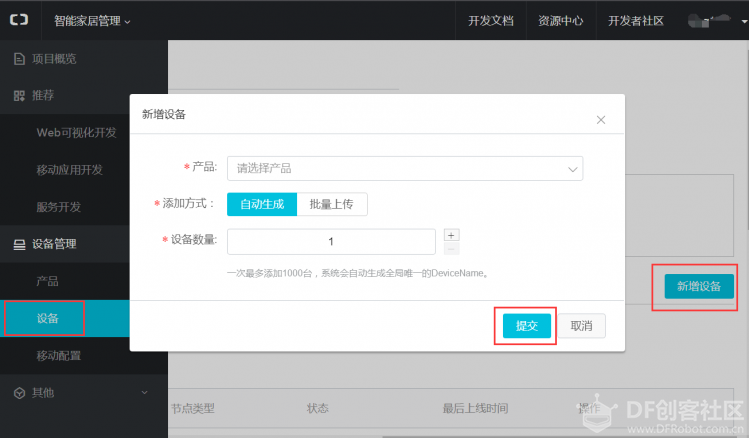Close the 新增设备 dialog
Image resolution: width=749 pixels, height=438 pixels.
[x=601, y=120]
